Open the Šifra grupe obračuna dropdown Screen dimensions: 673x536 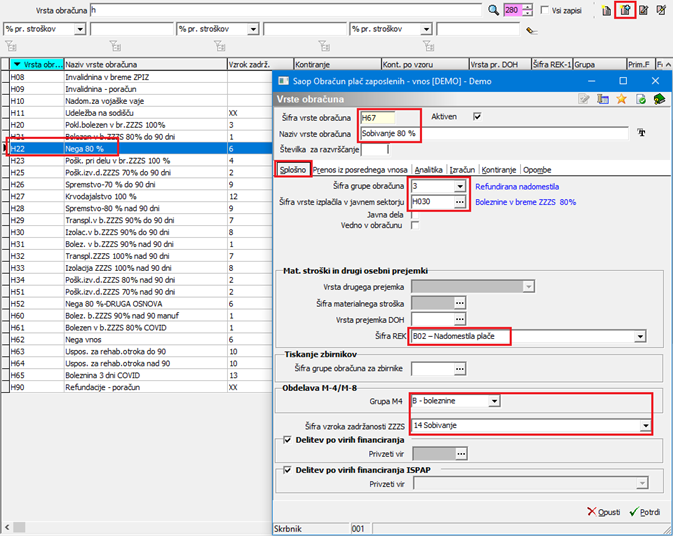(x=460, y=186)
